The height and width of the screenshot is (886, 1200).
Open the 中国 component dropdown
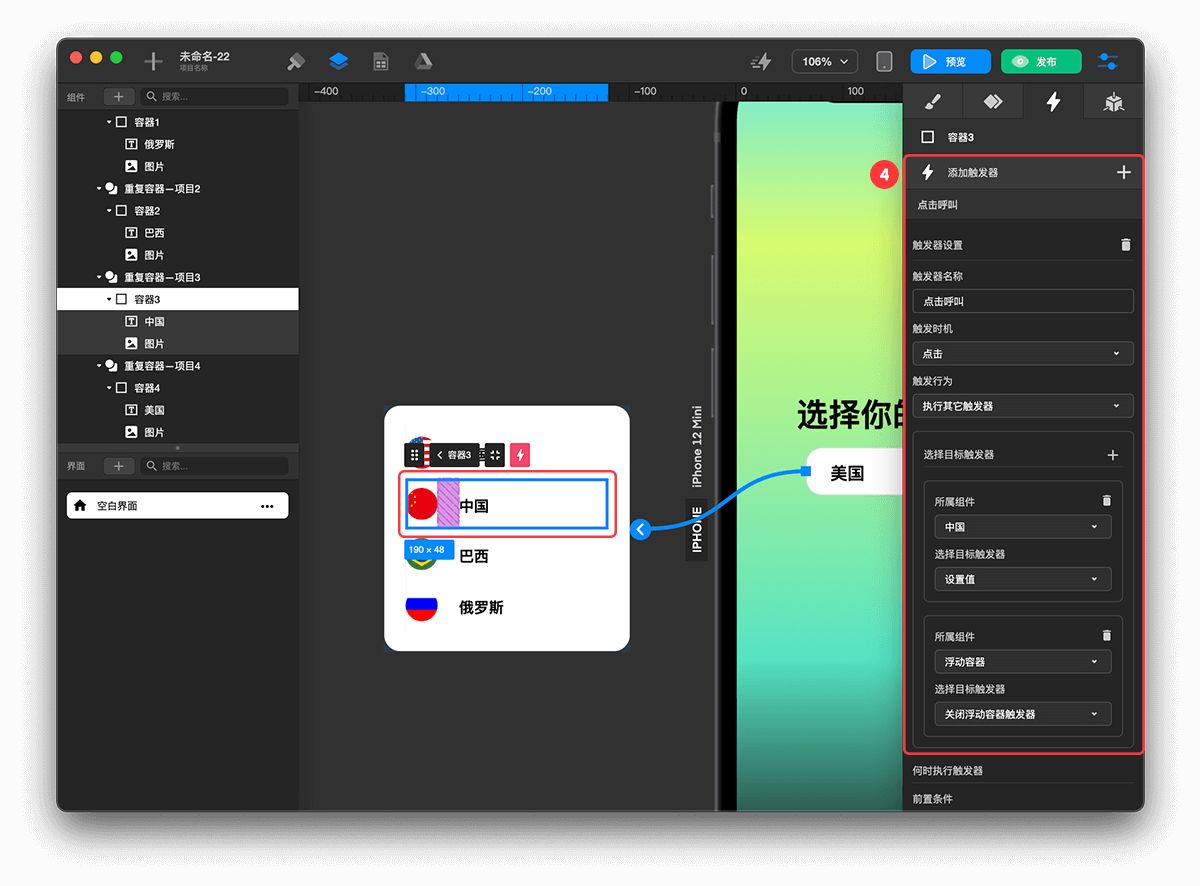(1022, 527)
